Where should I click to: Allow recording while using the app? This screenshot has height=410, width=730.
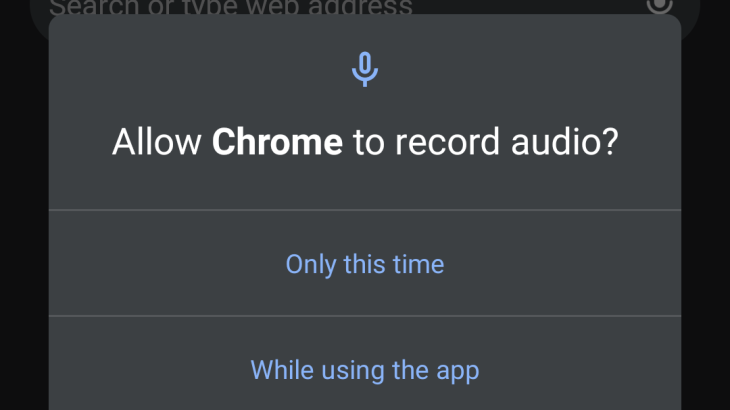point(365,370)
